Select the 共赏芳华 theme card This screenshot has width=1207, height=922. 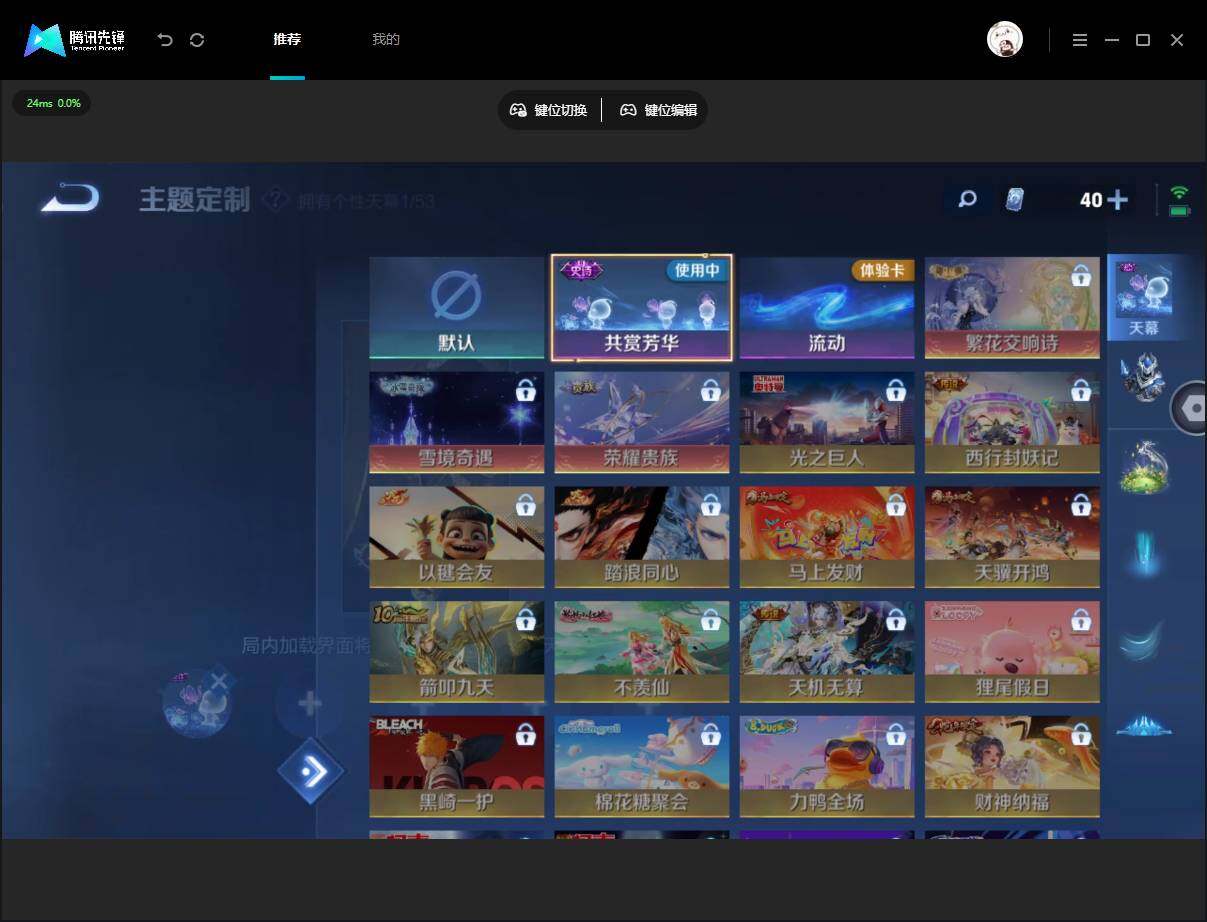click(642, 308)
